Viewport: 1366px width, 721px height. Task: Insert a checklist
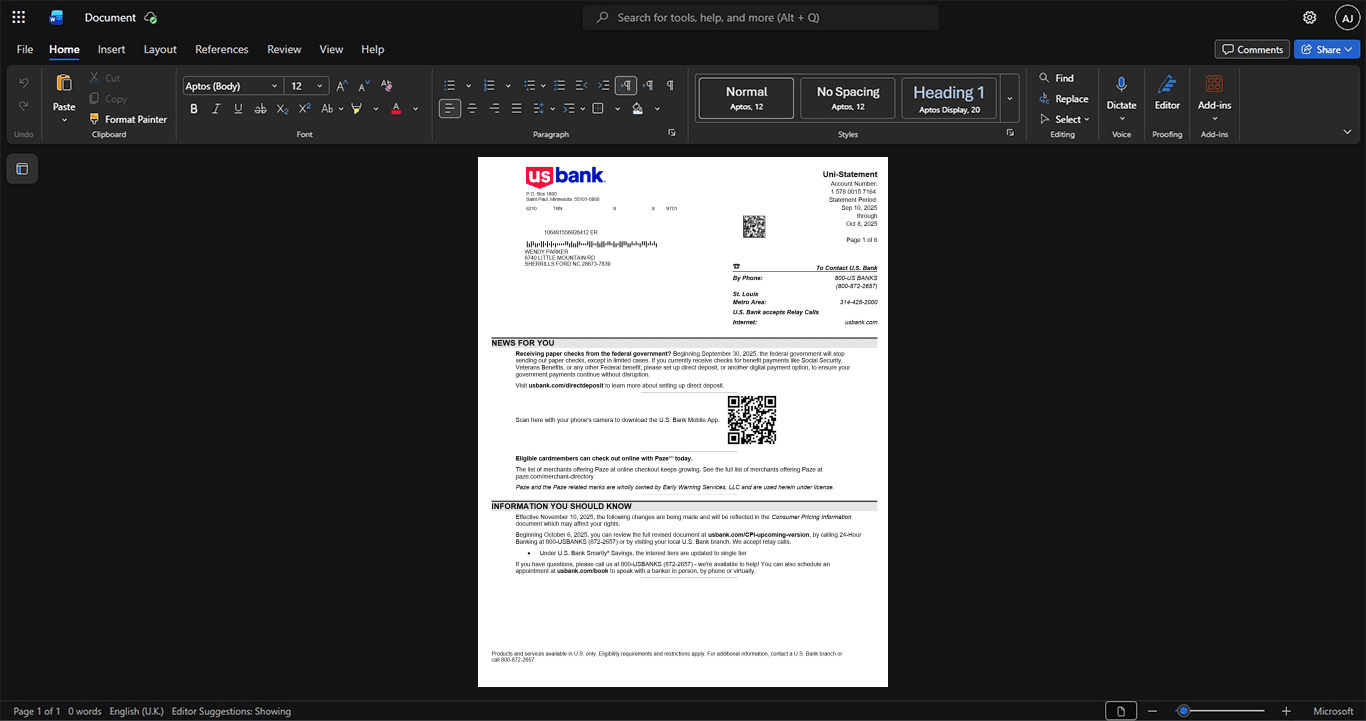tap(561, 86)
